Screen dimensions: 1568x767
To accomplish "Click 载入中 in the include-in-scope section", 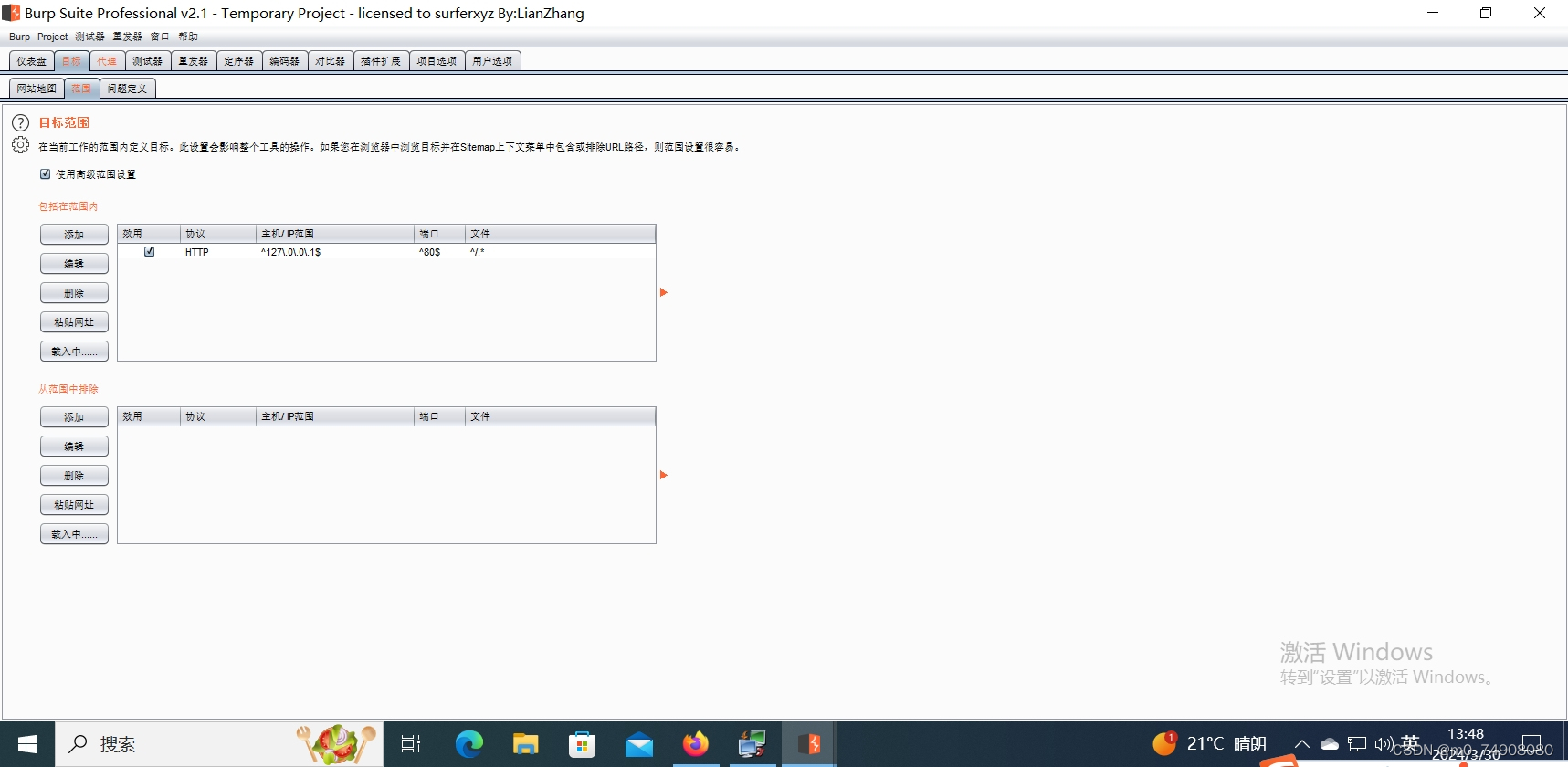I will tap(74, 352).
